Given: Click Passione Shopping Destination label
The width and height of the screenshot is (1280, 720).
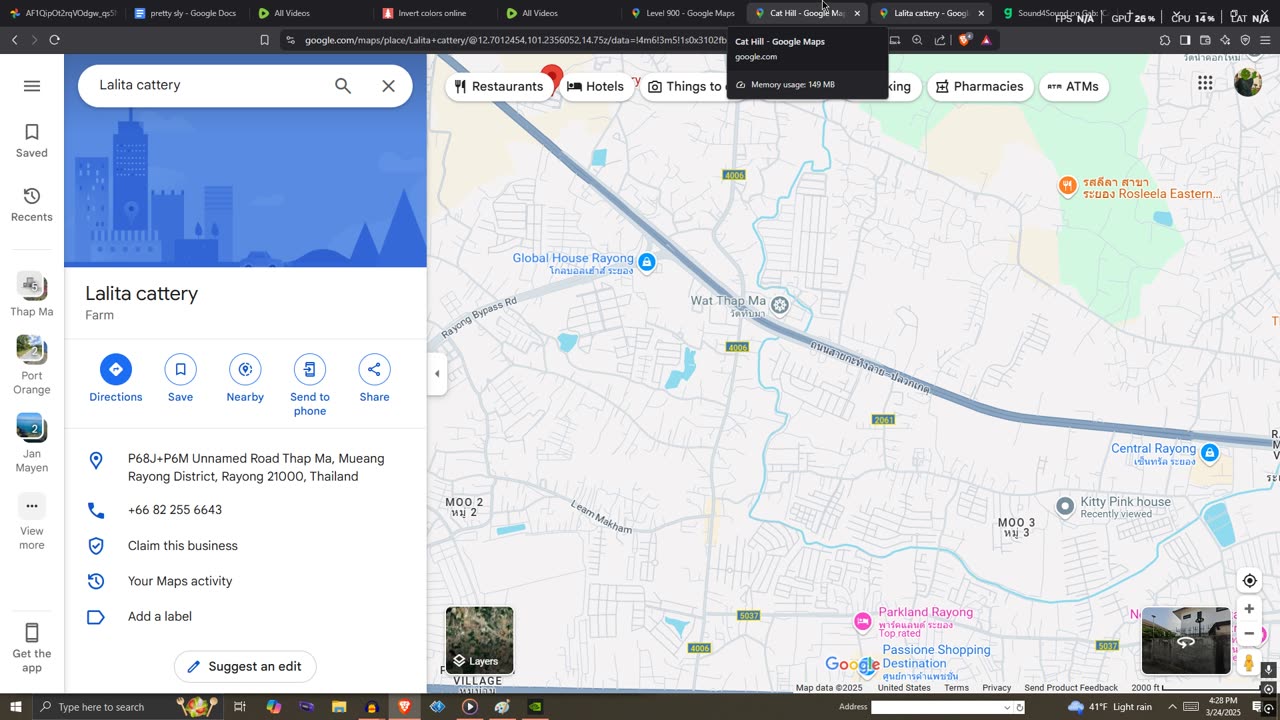Looking at the screenshot, I should coord(936,663).
